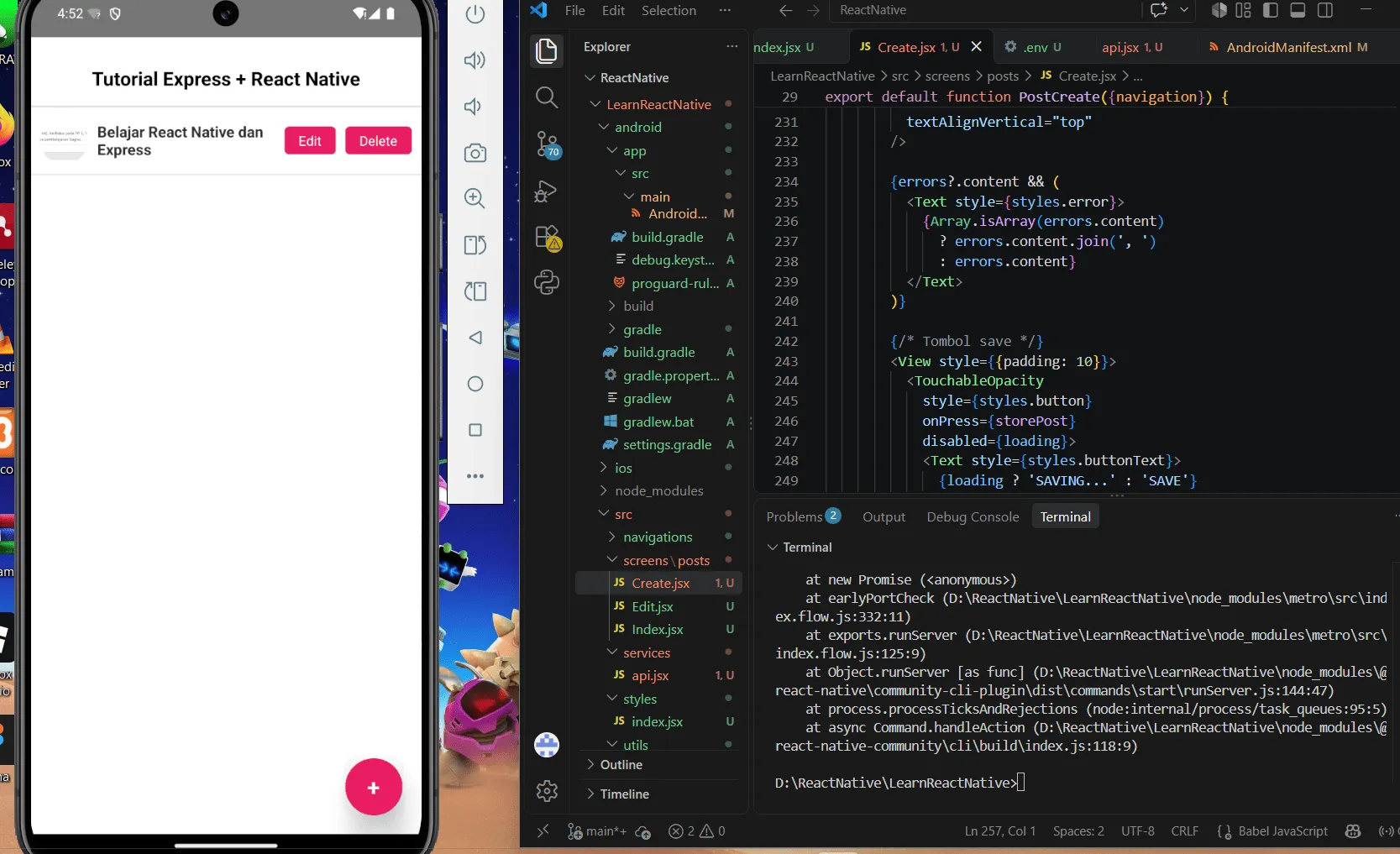Click emulator back triangle button

pos(475,338)
